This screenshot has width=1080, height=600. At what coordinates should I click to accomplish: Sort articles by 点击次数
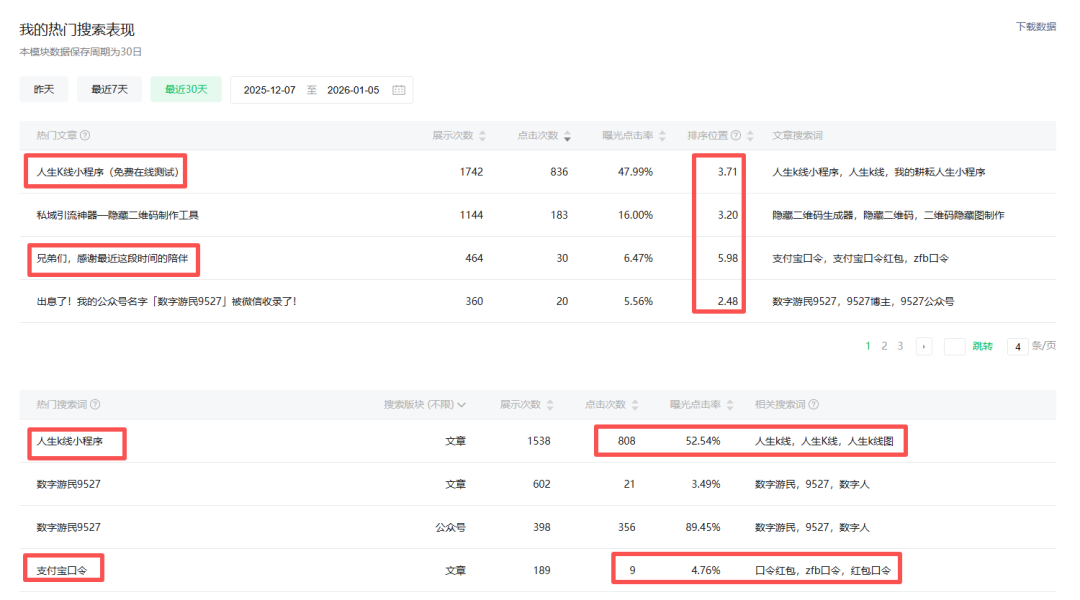click(567, 136)
